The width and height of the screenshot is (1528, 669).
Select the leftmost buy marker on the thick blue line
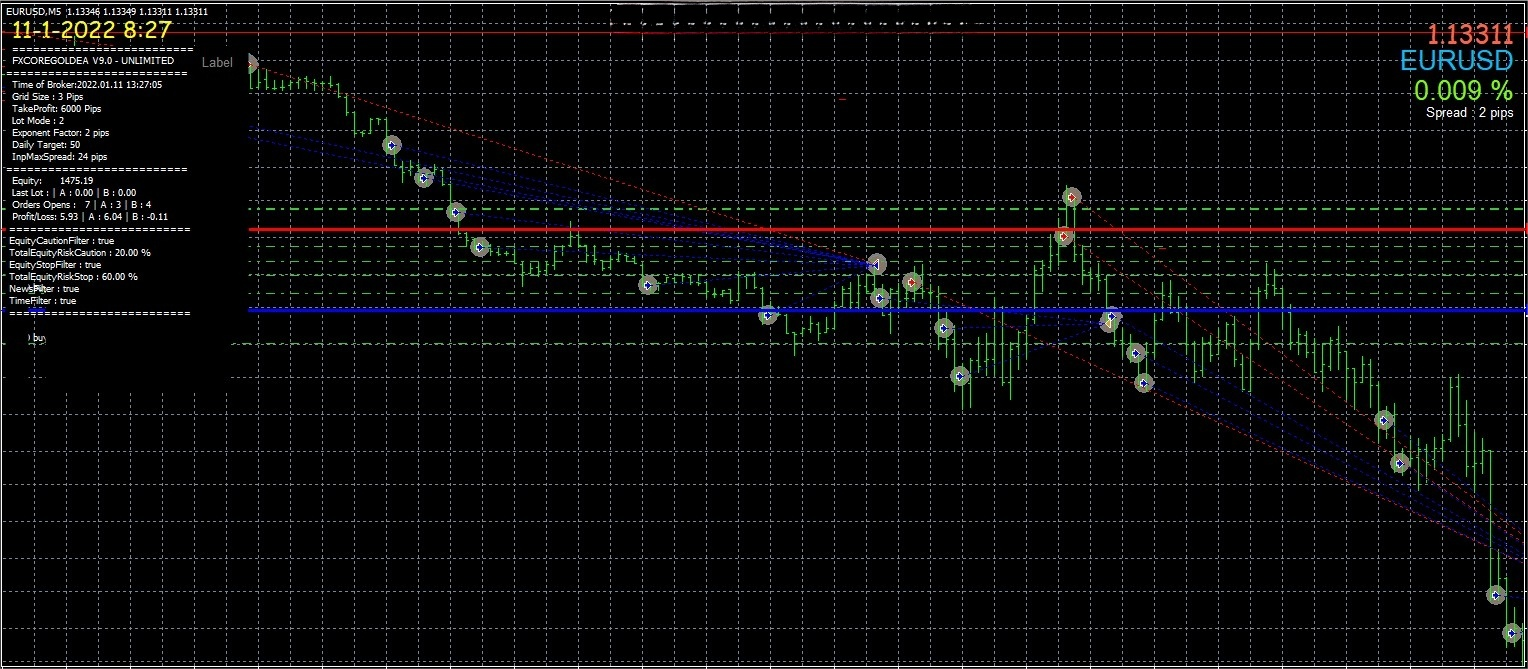tap(768, 315)
